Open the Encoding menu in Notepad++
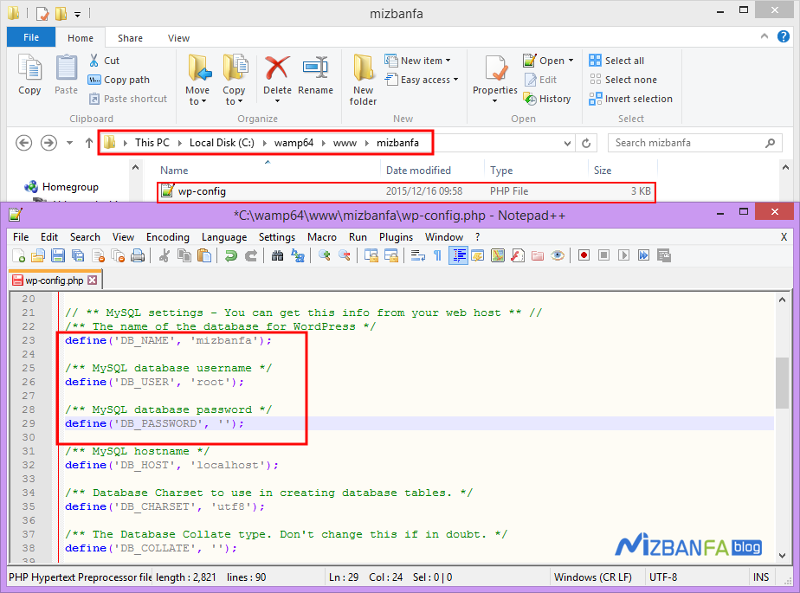The width and height of the screenshot is (800, 593). (167, 237)
